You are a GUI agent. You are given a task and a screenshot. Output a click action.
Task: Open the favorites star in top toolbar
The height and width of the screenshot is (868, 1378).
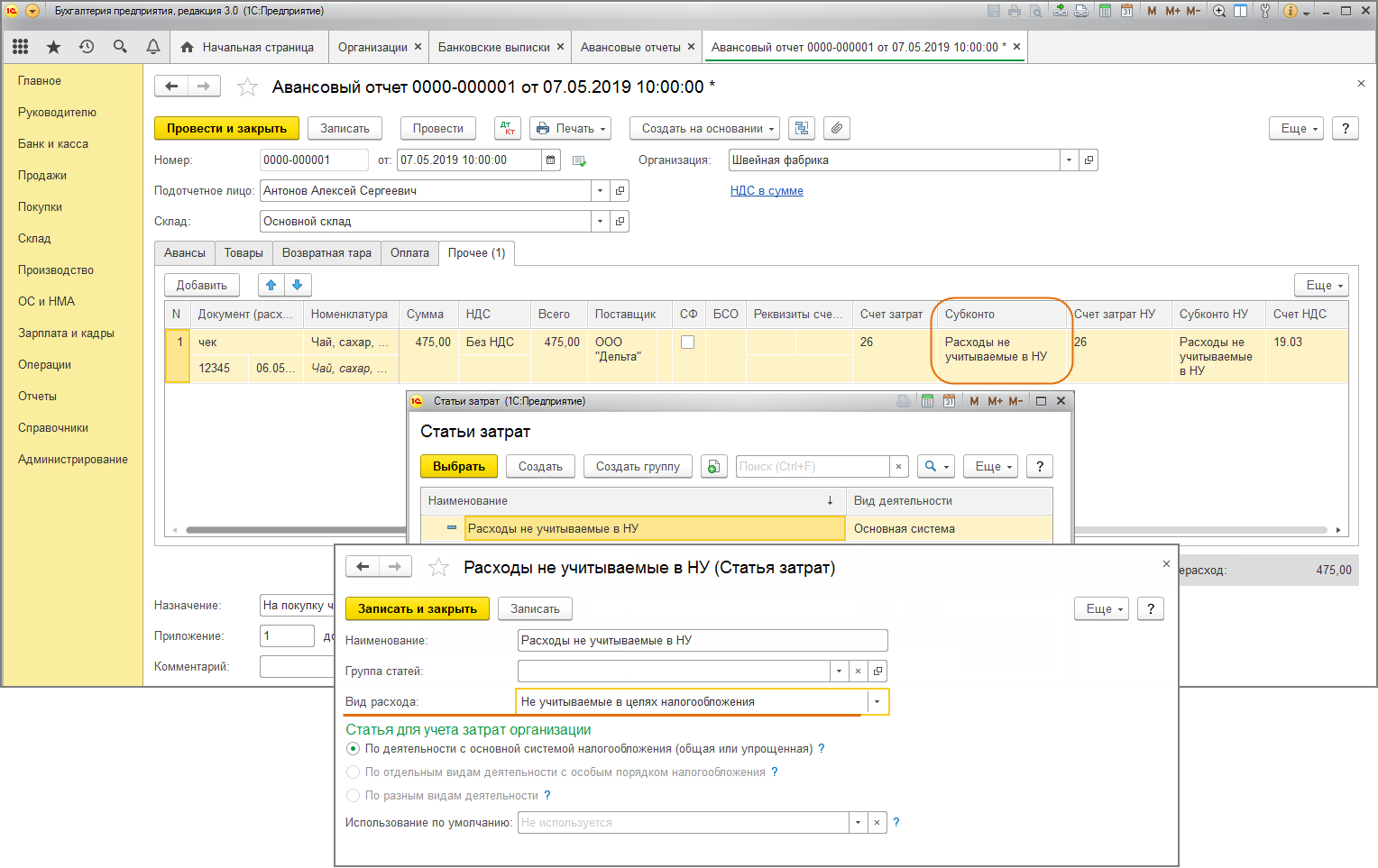click(x=53, y=47)
